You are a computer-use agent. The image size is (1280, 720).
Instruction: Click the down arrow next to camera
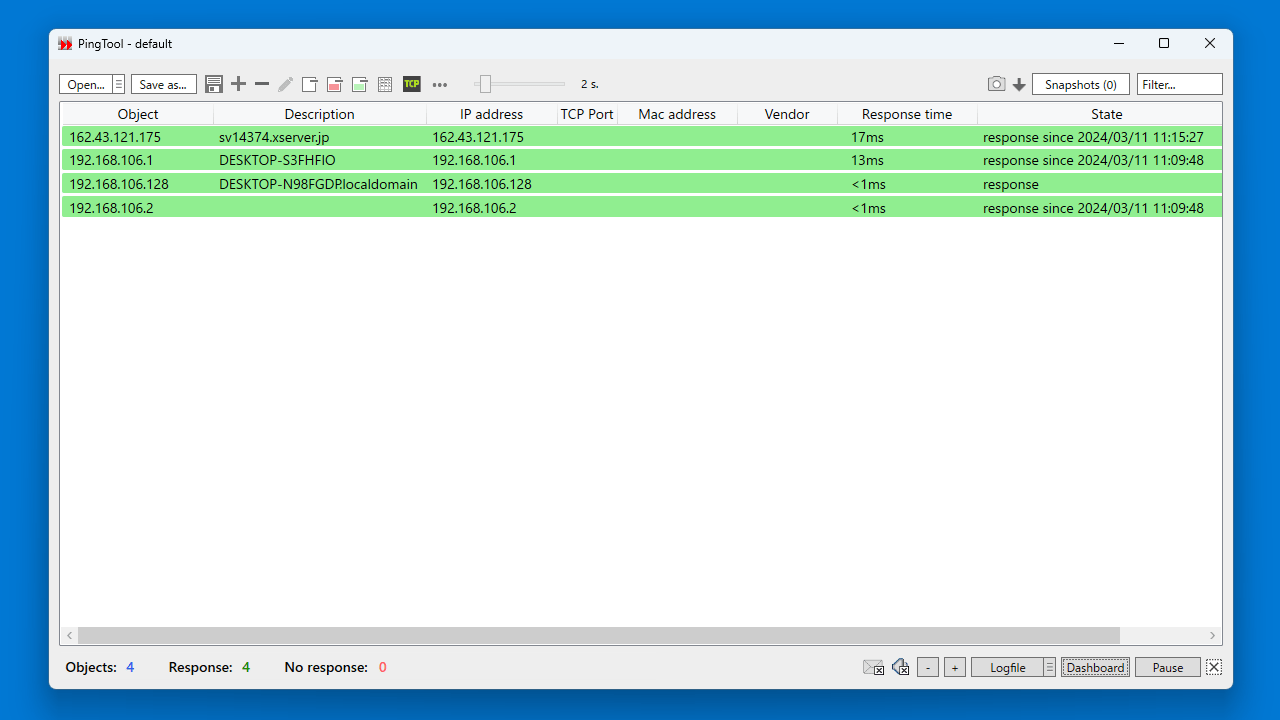(x=1019, y=85)
